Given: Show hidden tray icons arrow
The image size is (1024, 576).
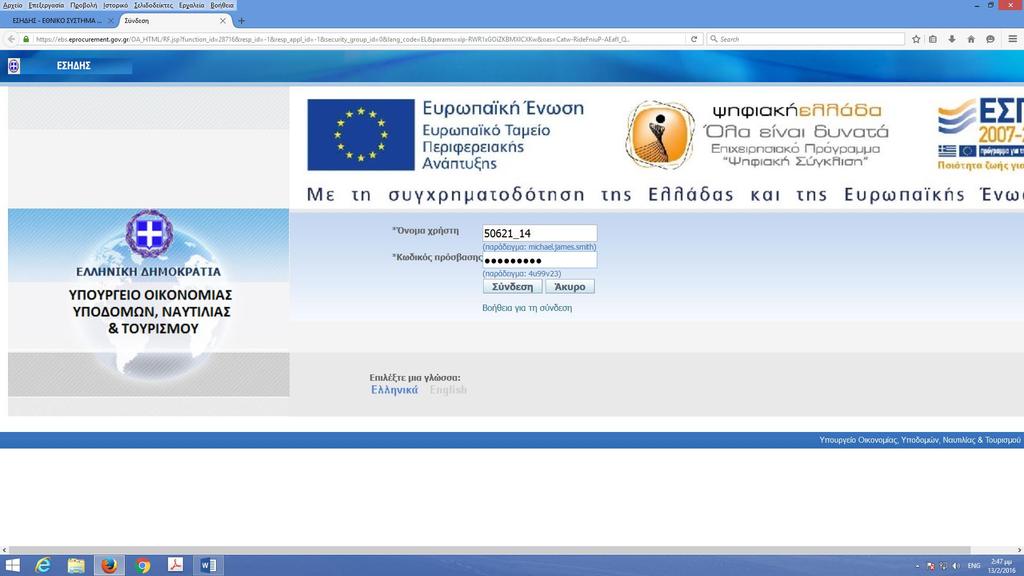Looking at the screenshot, I should 918,566.
